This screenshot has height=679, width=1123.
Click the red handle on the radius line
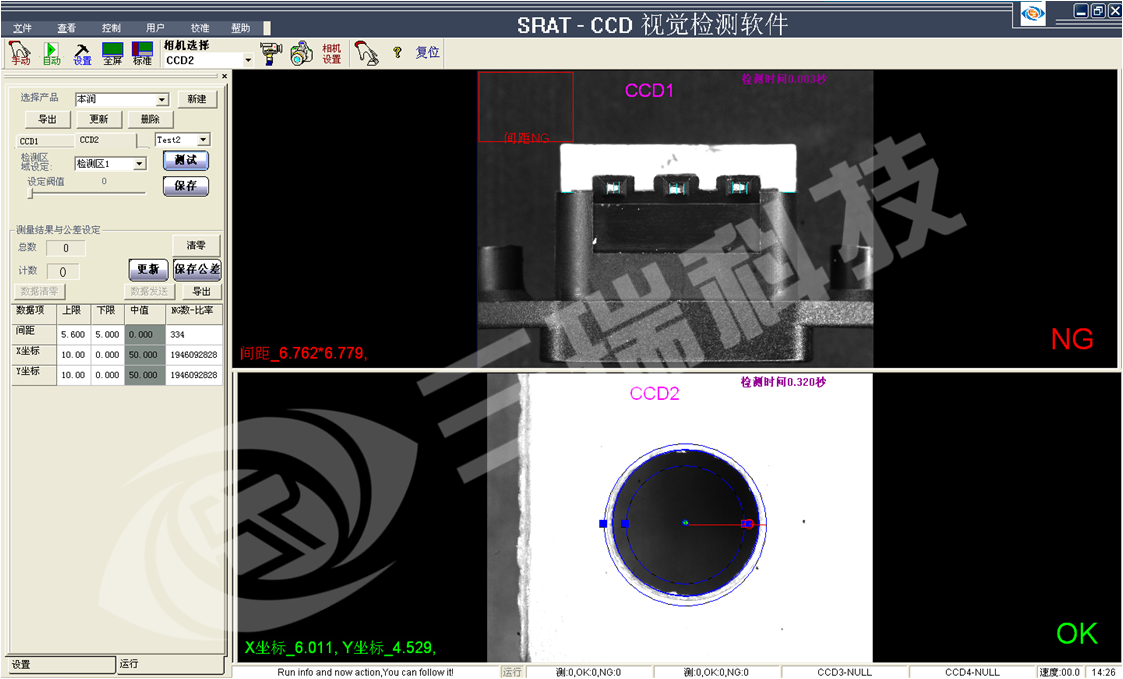coord(747,524)
